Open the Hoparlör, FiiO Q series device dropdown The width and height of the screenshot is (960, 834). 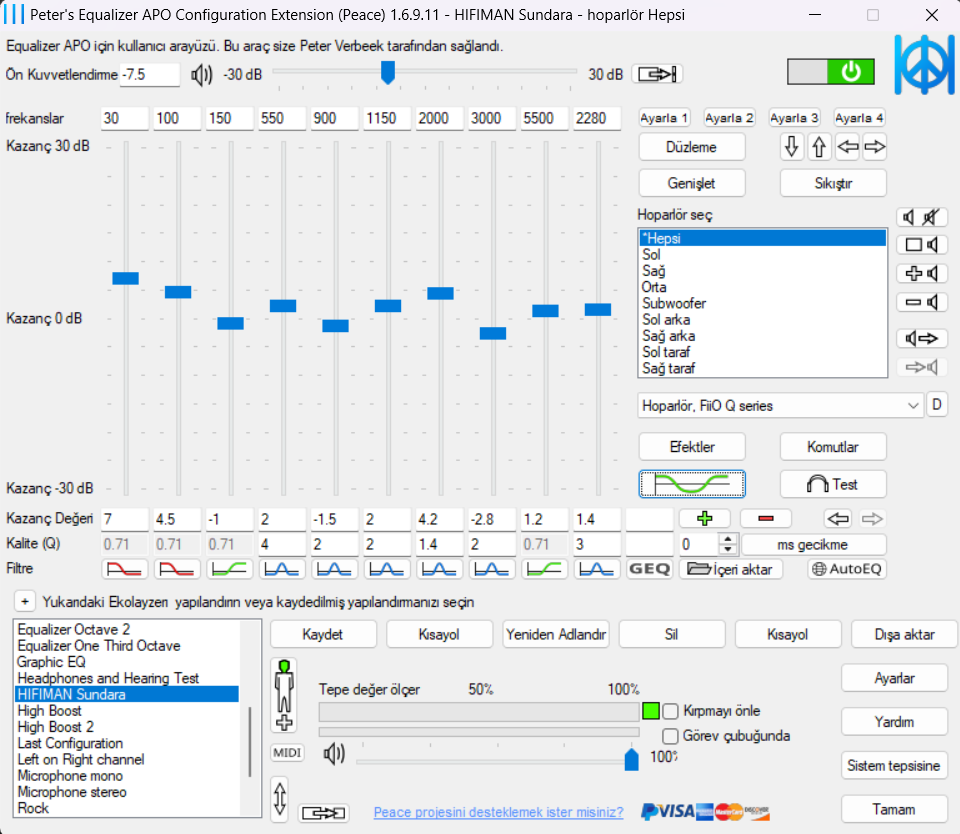(780, 405)
